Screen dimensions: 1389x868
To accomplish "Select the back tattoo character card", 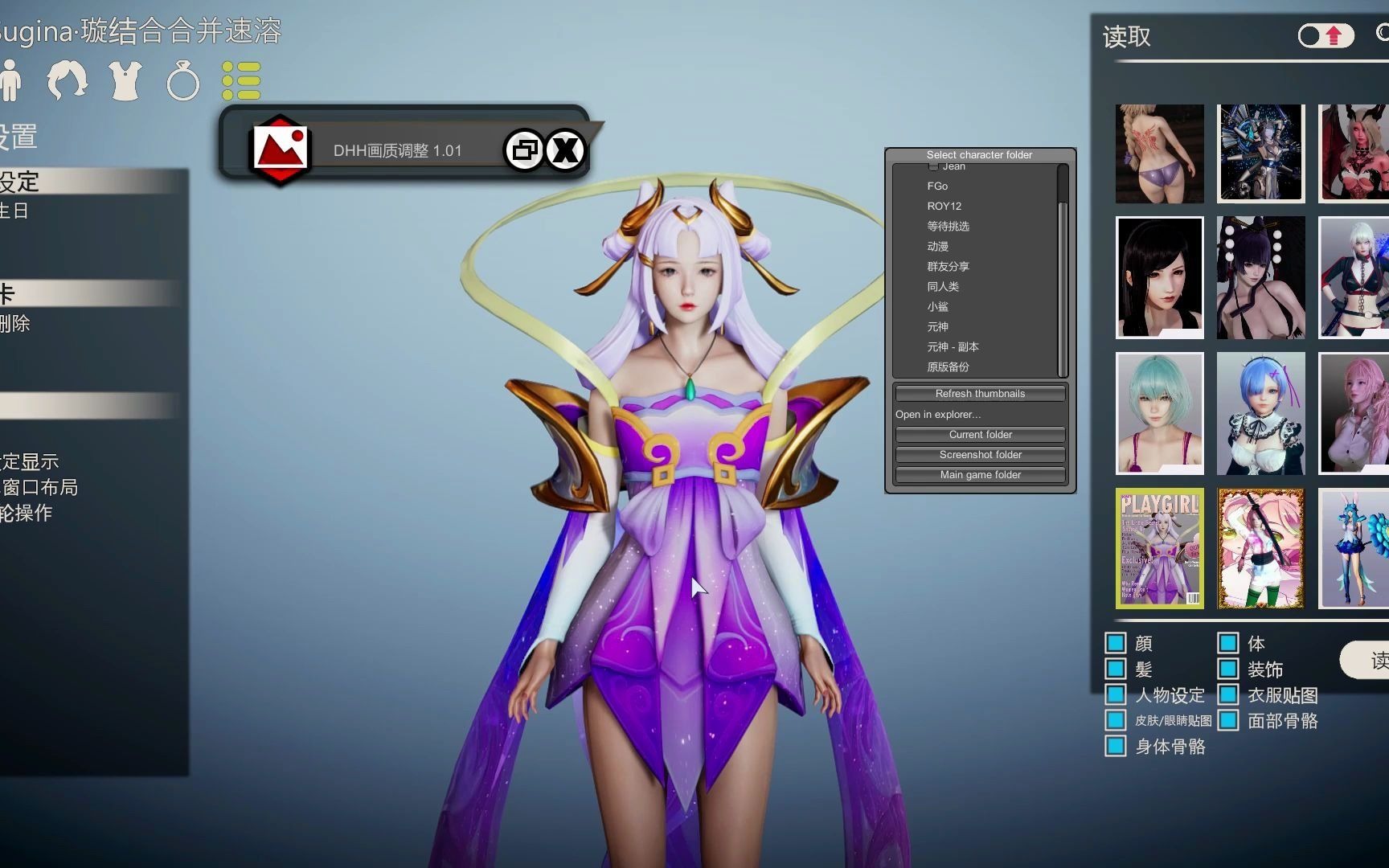I will (1159, 154).
